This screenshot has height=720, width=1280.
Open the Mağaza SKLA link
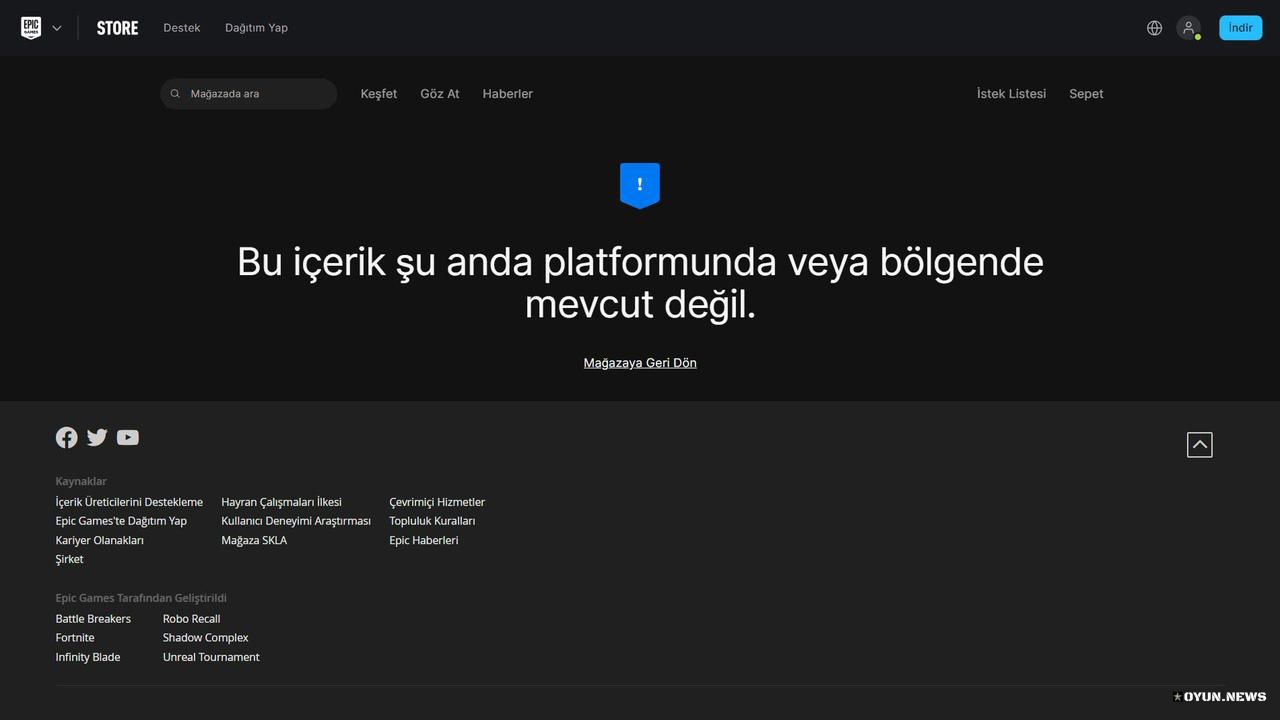click(x=254, y=540)
